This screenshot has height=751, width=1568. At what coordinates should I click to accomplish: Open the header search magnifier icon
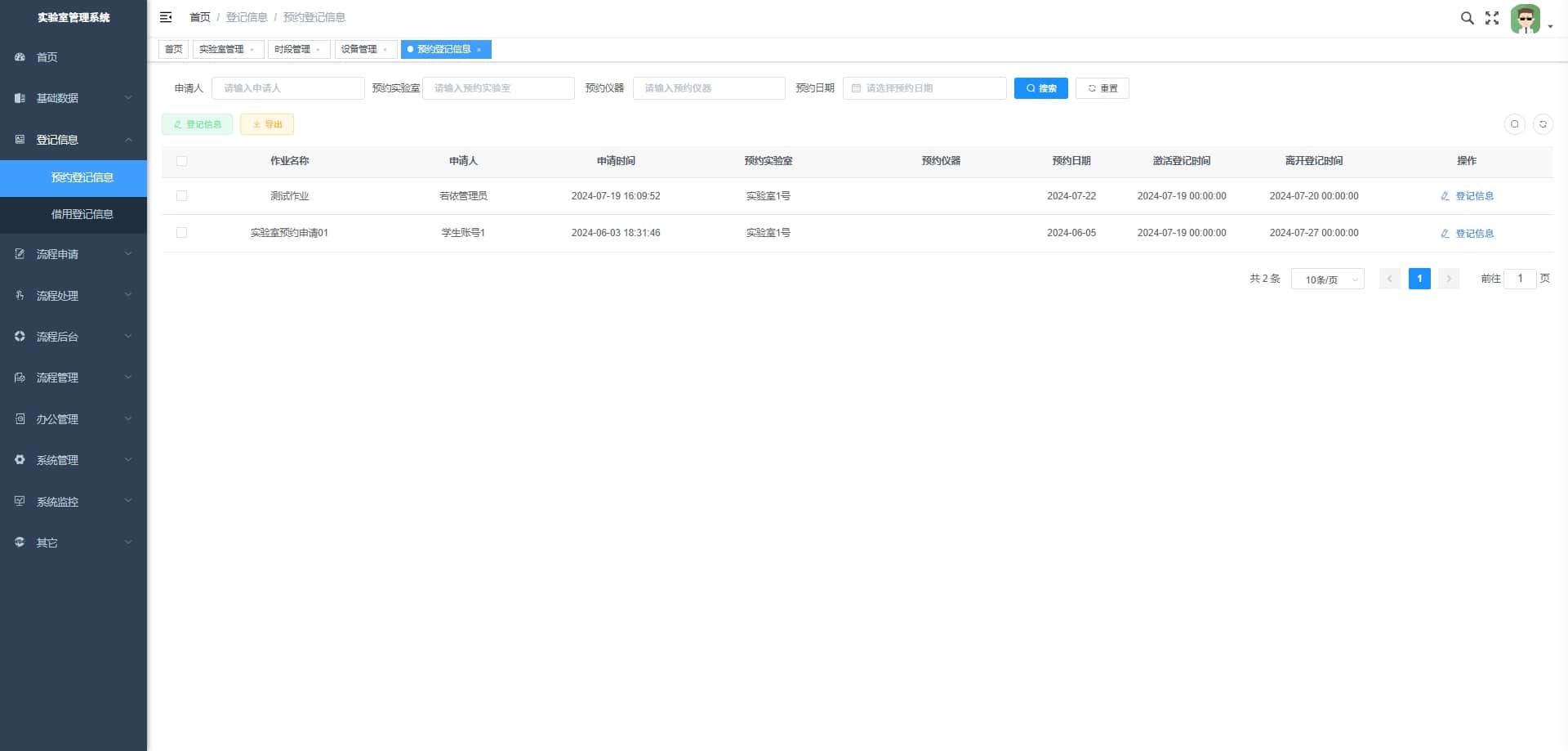point(1468,18)
